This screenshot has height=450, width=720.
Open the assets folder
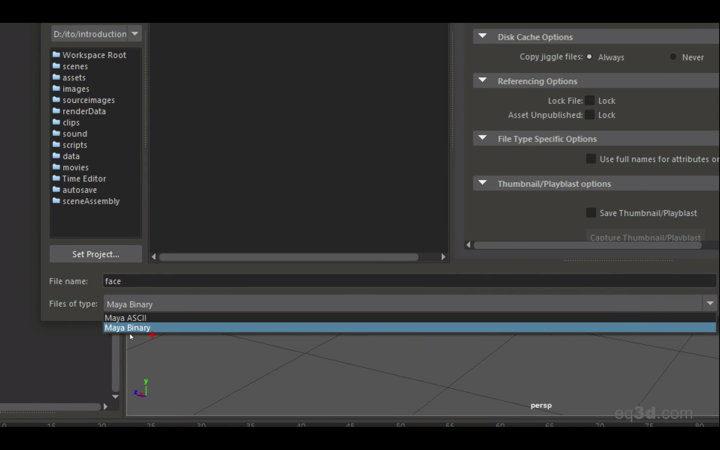(74, 78)
